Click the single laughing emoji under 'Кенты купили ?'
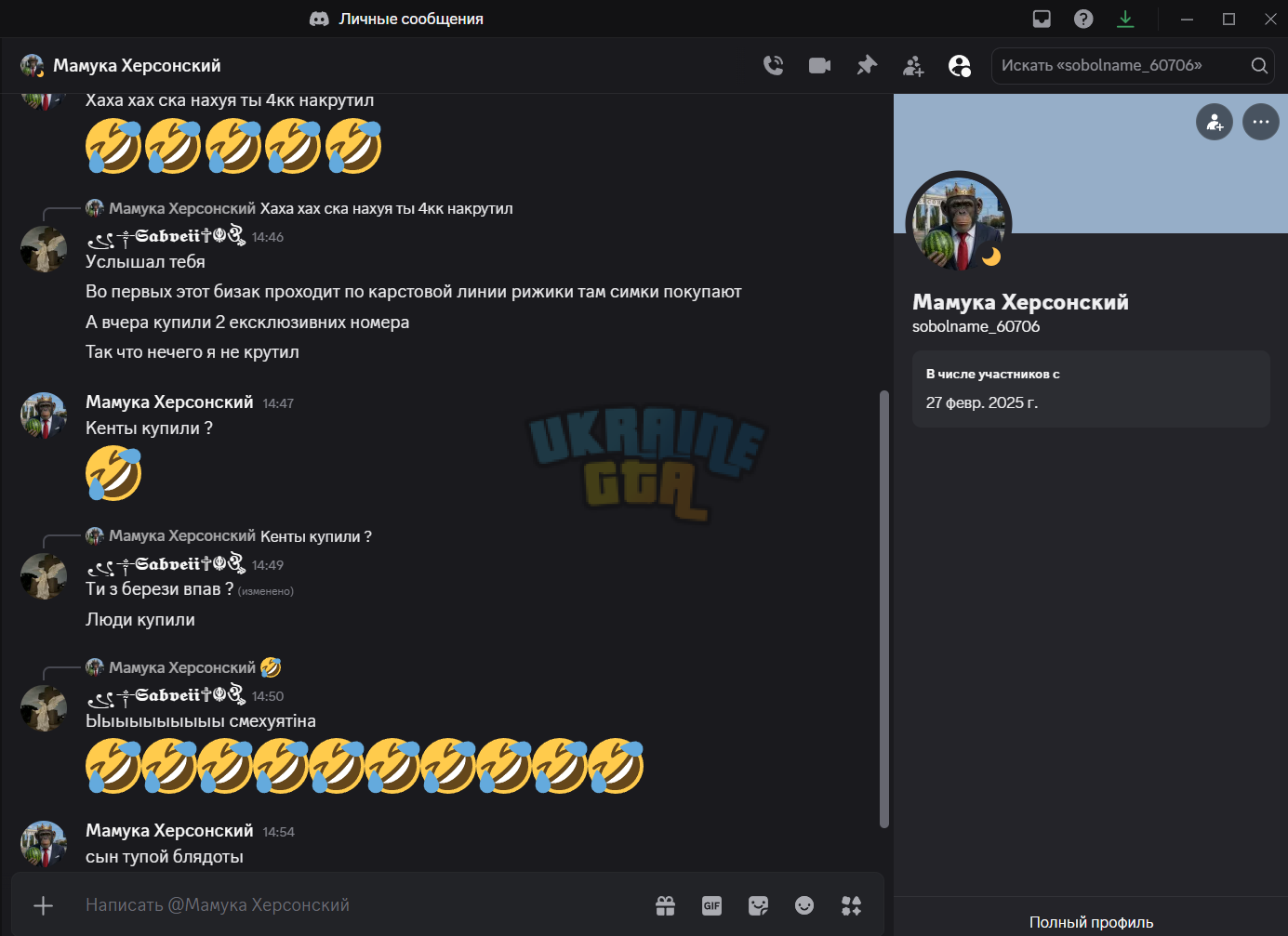Image resolution: width=1288 pixels, height=936 pixels. pos(113,472)
